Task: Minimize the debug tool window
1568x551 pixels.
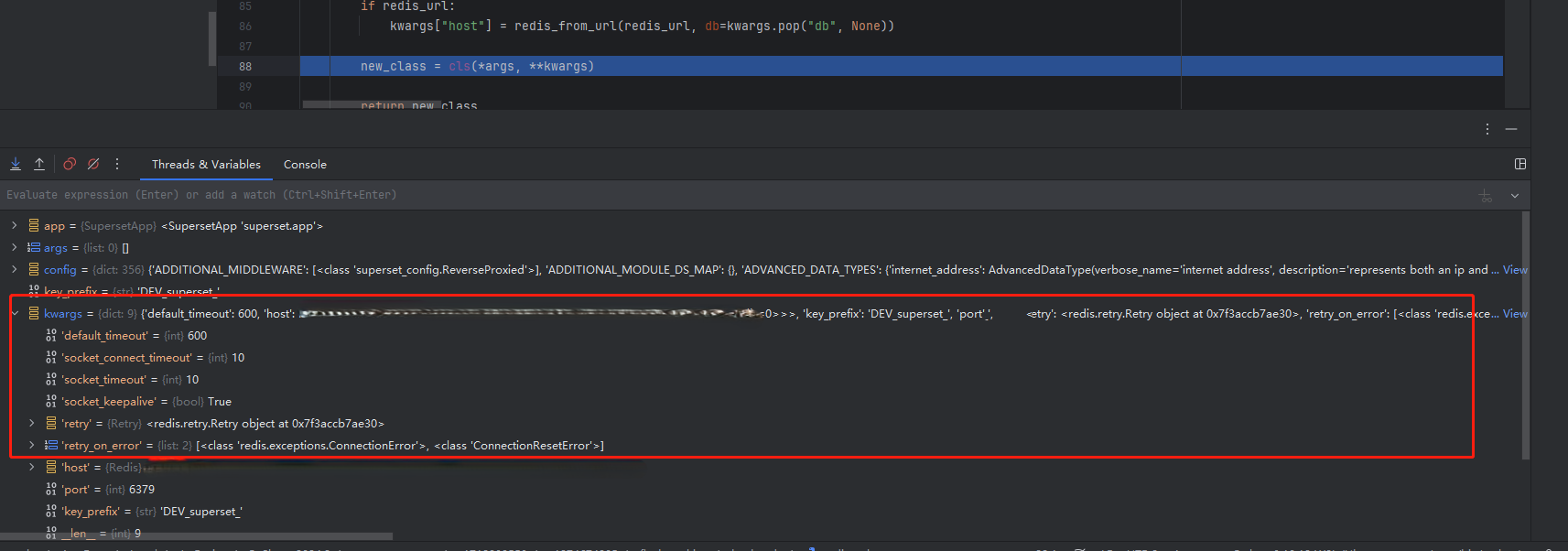Action: point(1511,129)
